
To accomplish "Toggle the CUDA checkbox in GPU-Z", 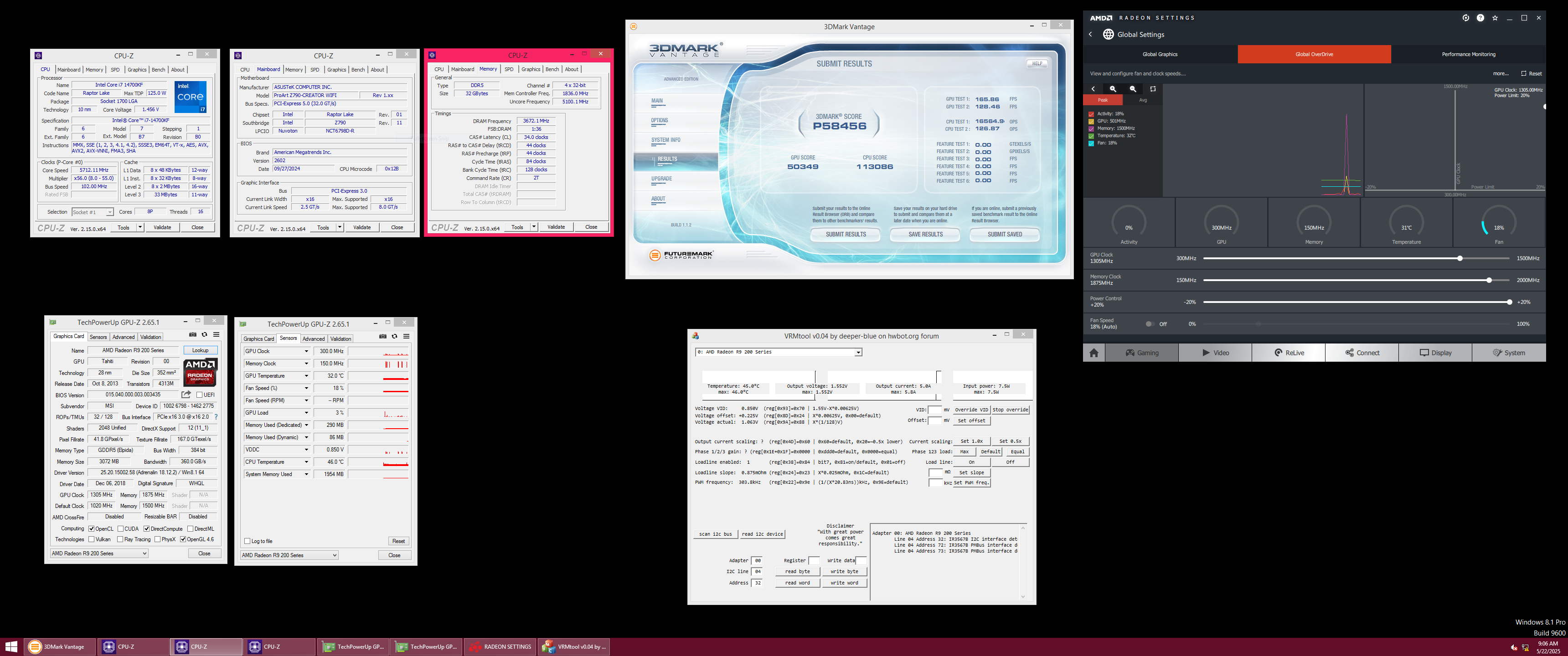I will [x=120, y=529].
